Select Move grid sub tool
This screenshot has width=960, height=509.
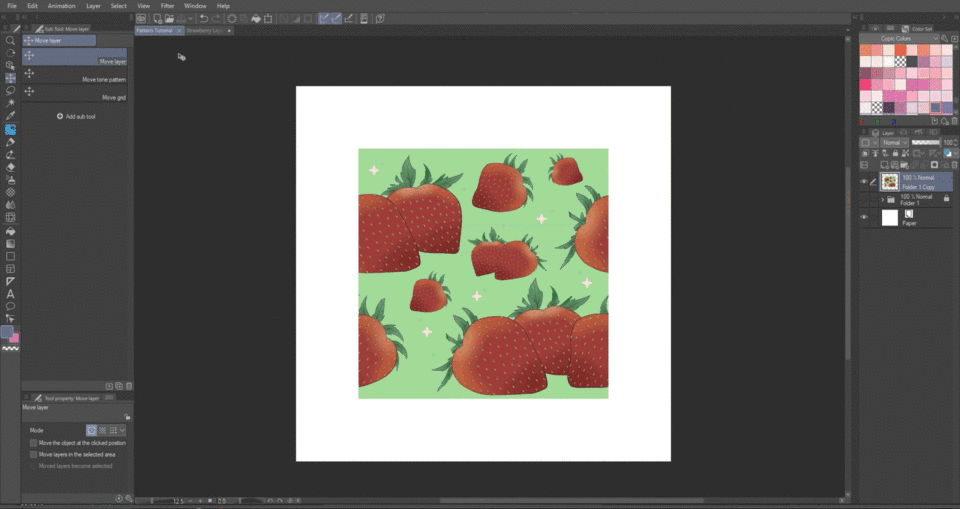click(75, 93)
